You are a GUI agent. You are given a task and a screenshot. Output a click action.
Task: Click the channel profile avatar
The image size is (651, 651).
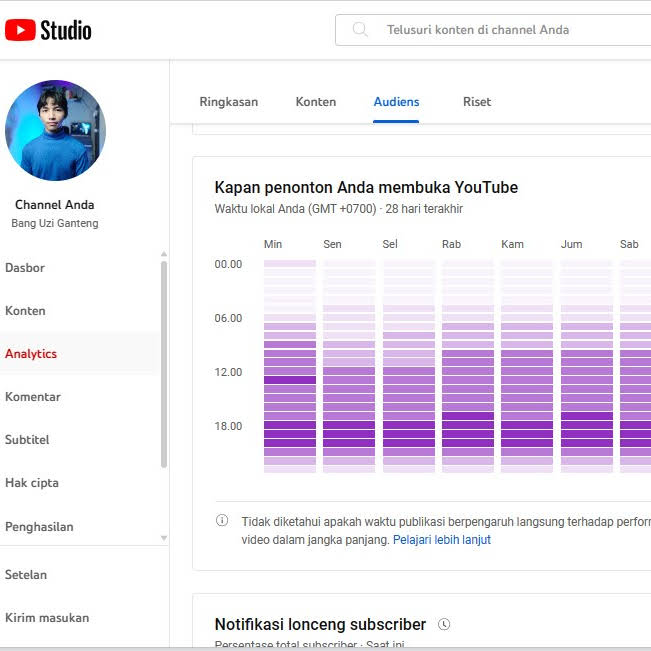(x=55, y=130)
